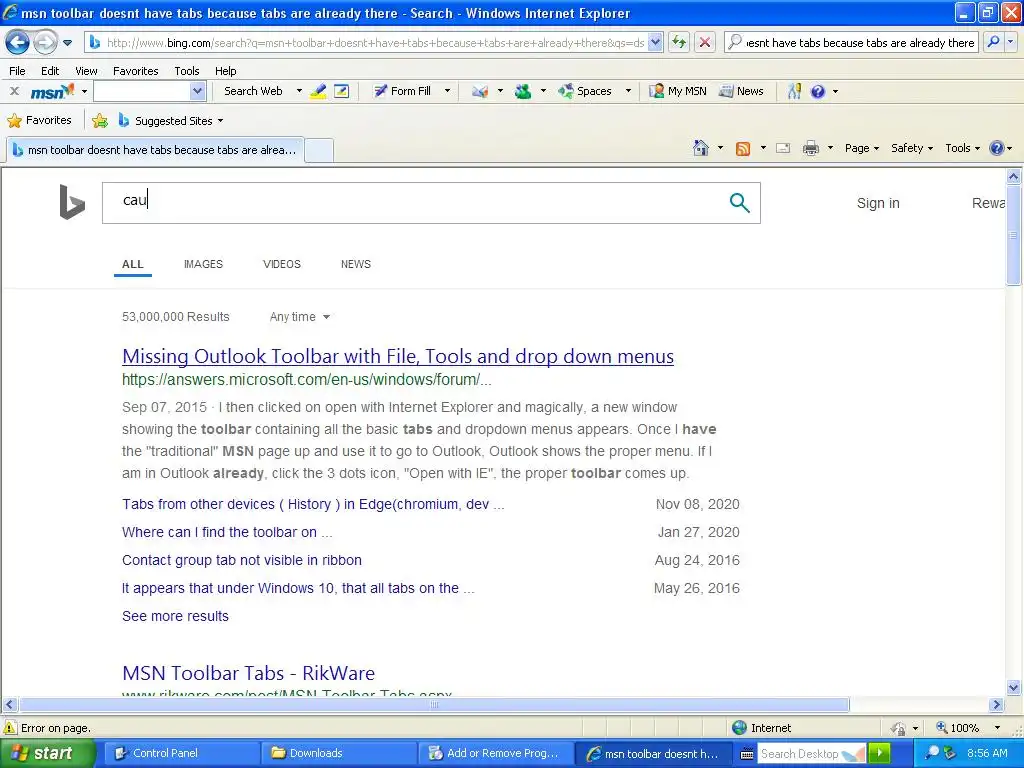Open the MSN Toolbar Tabs - RikWare result
This screenshot has height=768, width=1024.
(248, 673)
